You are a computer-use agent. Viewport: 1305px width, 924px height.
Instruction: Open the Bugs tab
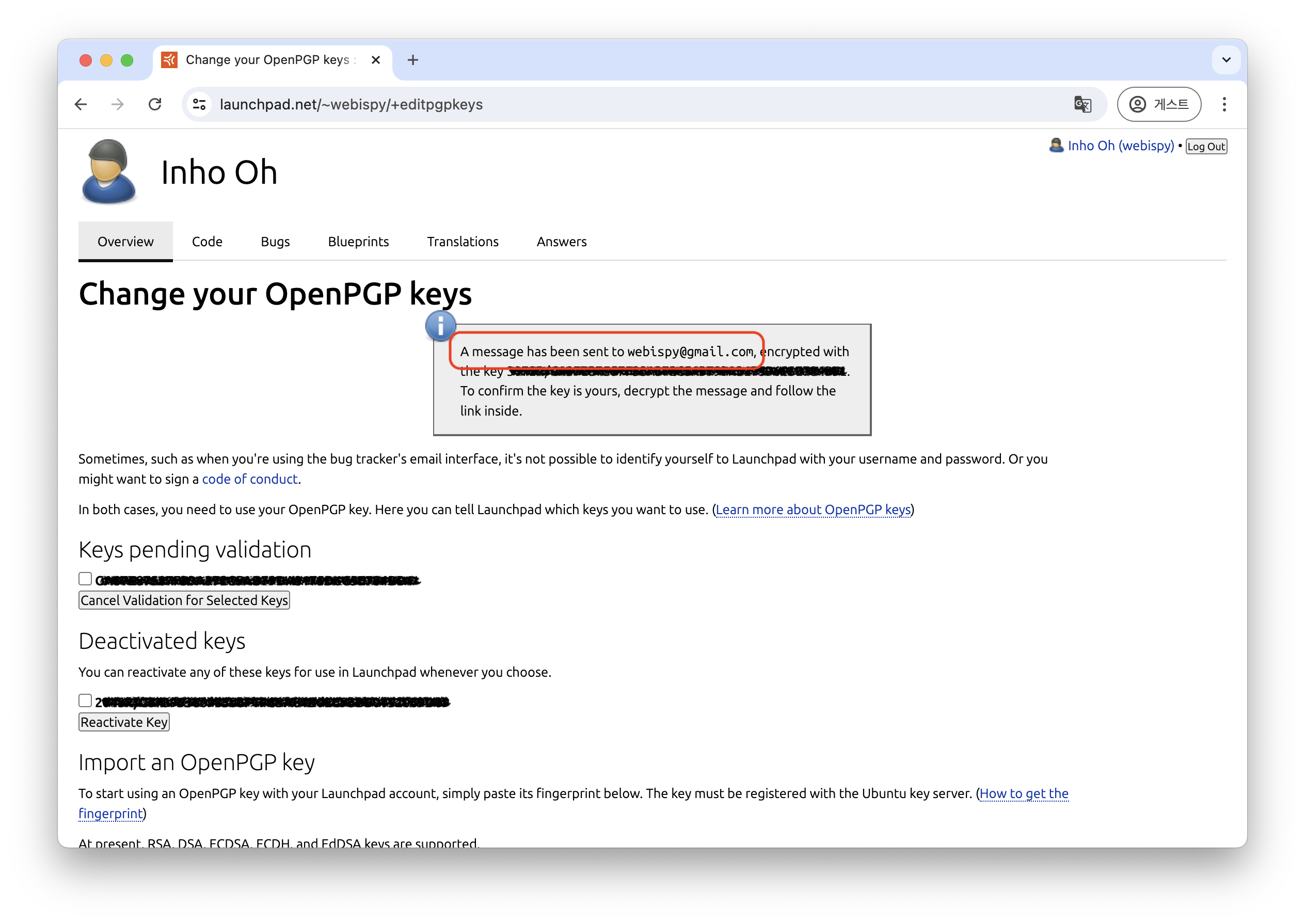point(275,241)
